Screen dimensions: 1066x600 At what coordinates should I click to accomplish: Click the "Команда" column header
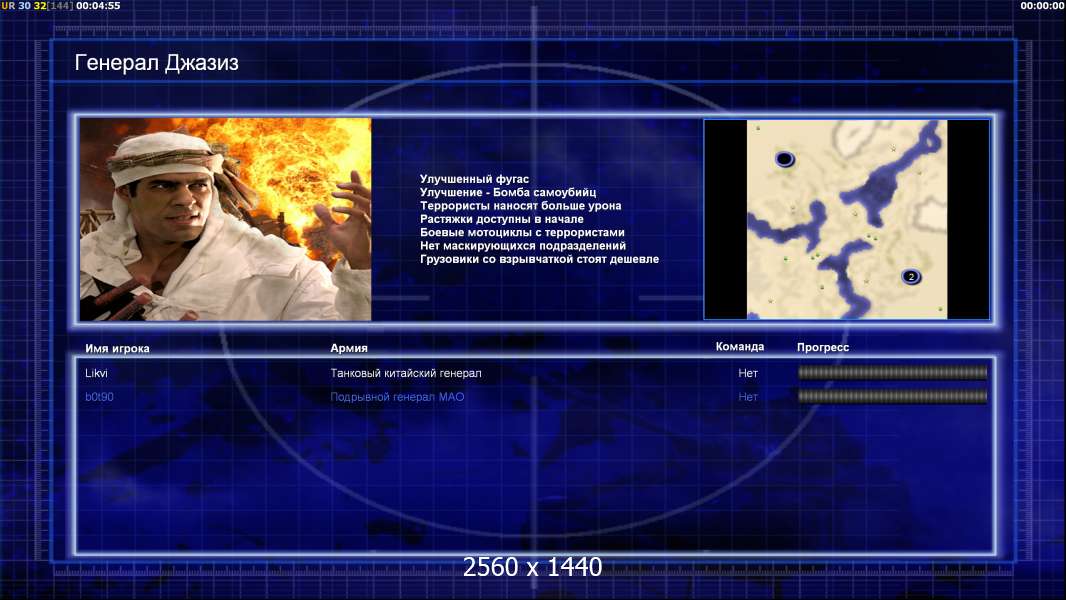pyautogui.click(x=740, y=347)
